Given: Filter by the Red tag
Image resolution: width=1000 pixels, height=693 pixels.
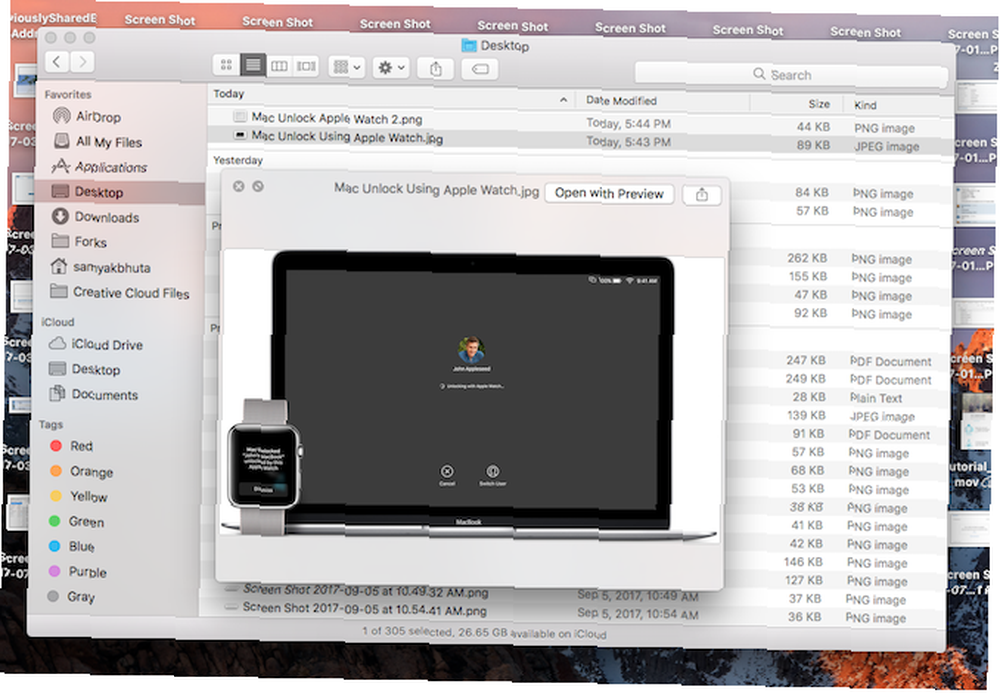Looking at the screenshot, I should tap(80, 446).
